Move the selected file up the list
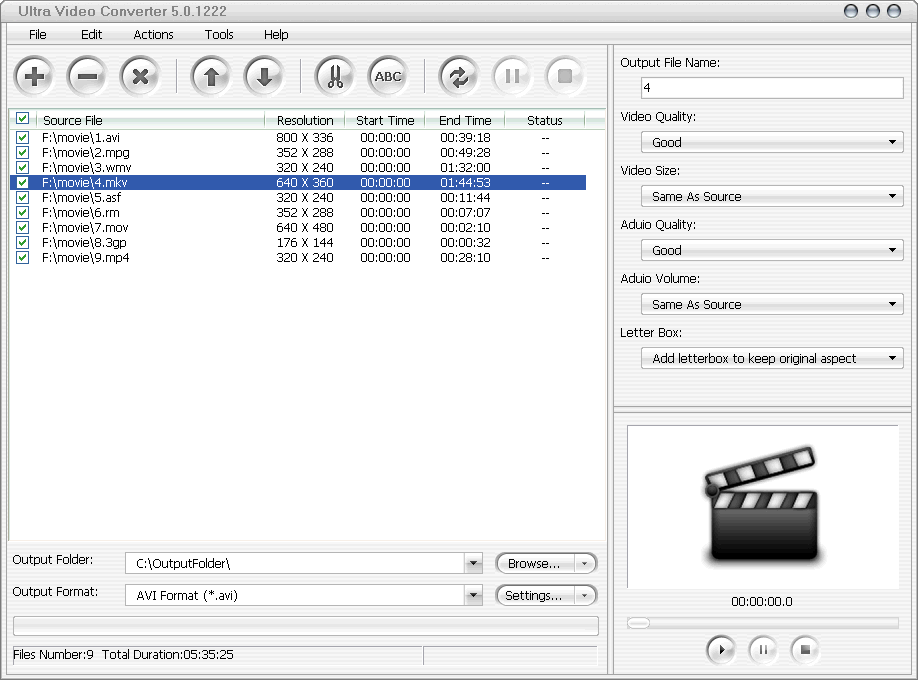The image size is (918, 680). (x=211, y=75)
